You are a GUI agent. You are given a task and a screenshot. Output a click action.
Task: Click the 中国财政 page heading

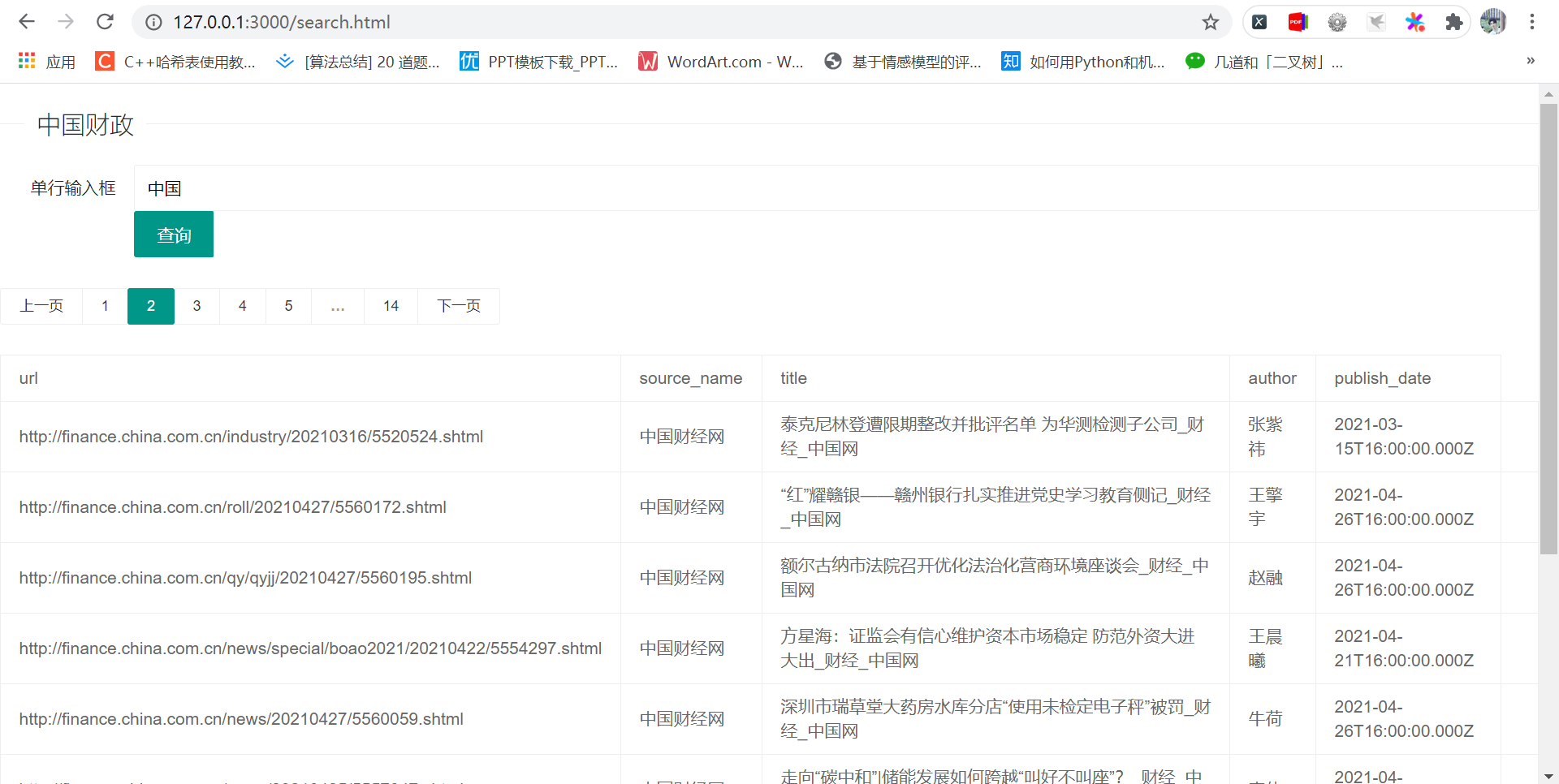point(85,125)
